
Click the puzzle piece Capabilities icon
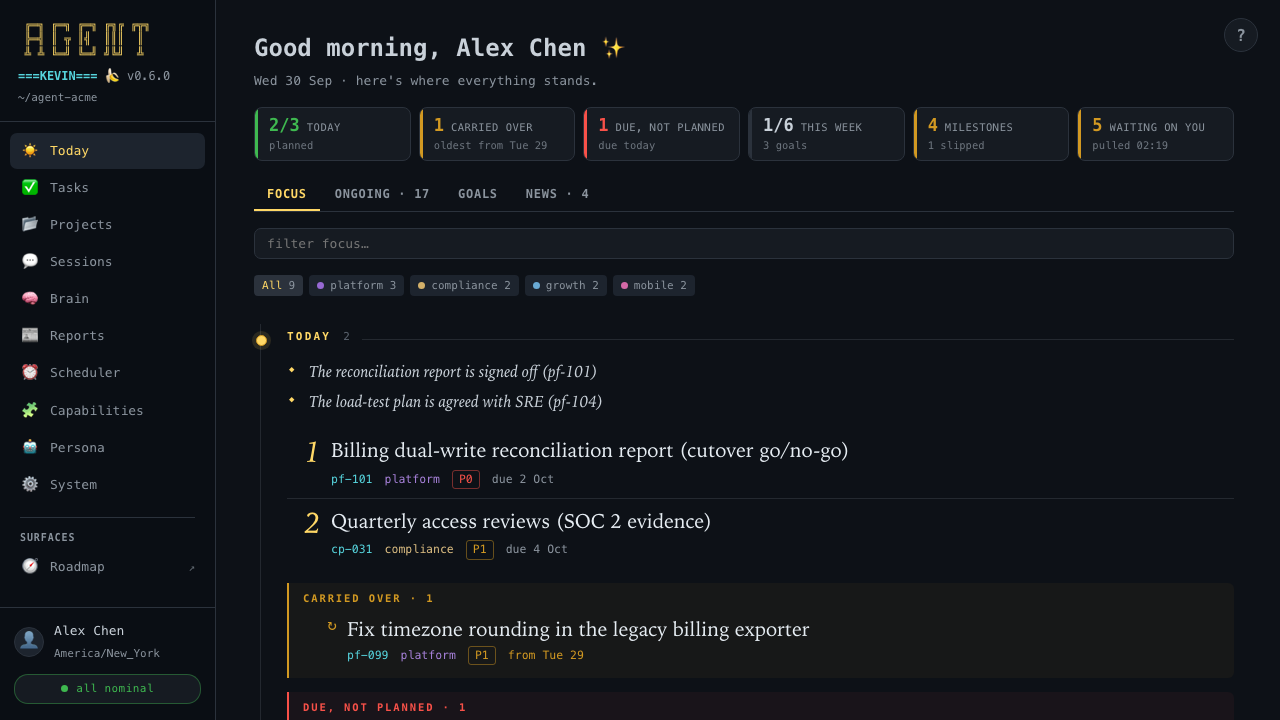point(30,410)
